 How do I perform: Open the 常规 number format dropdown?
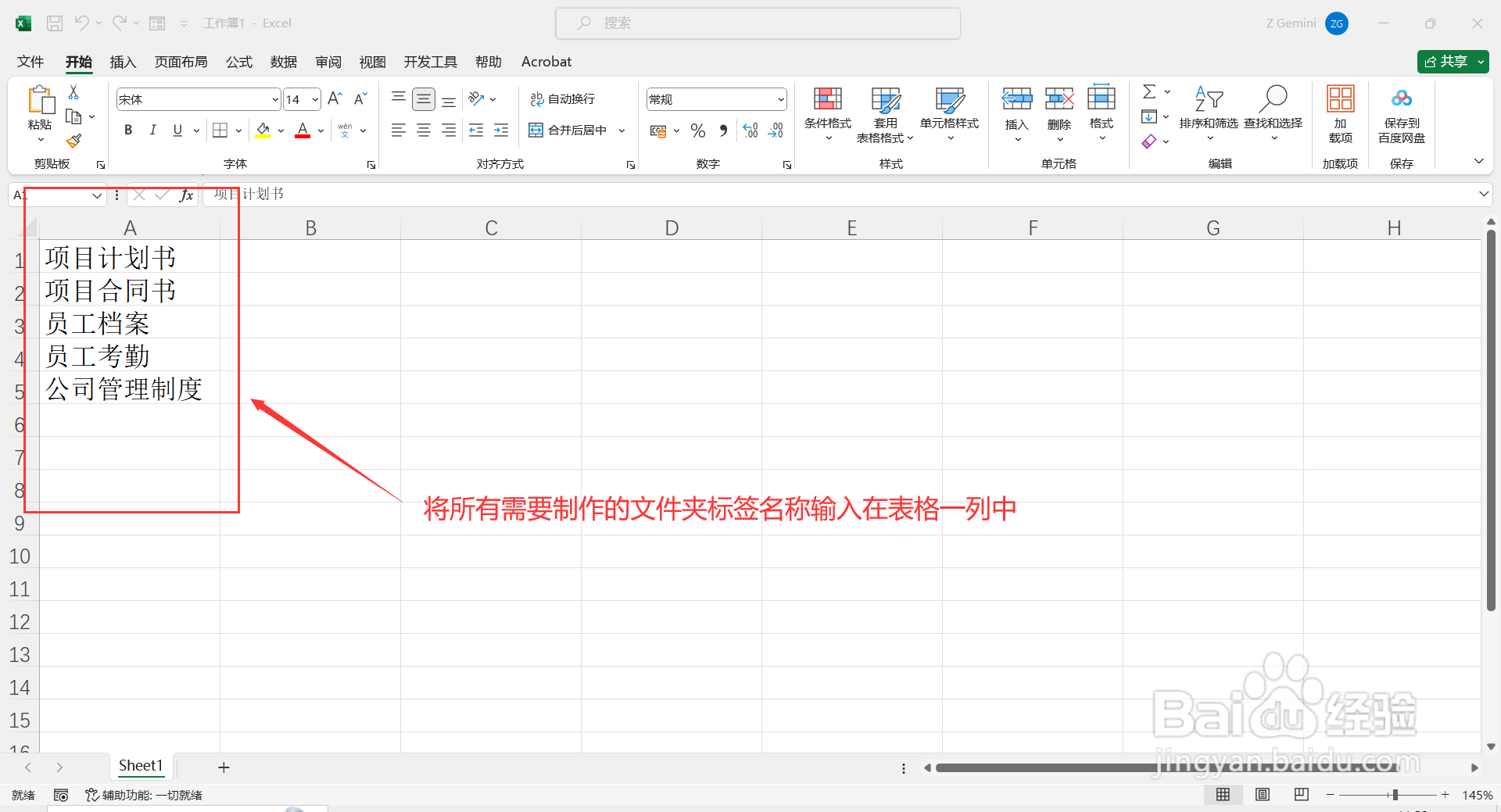click(x=780, y=98)
